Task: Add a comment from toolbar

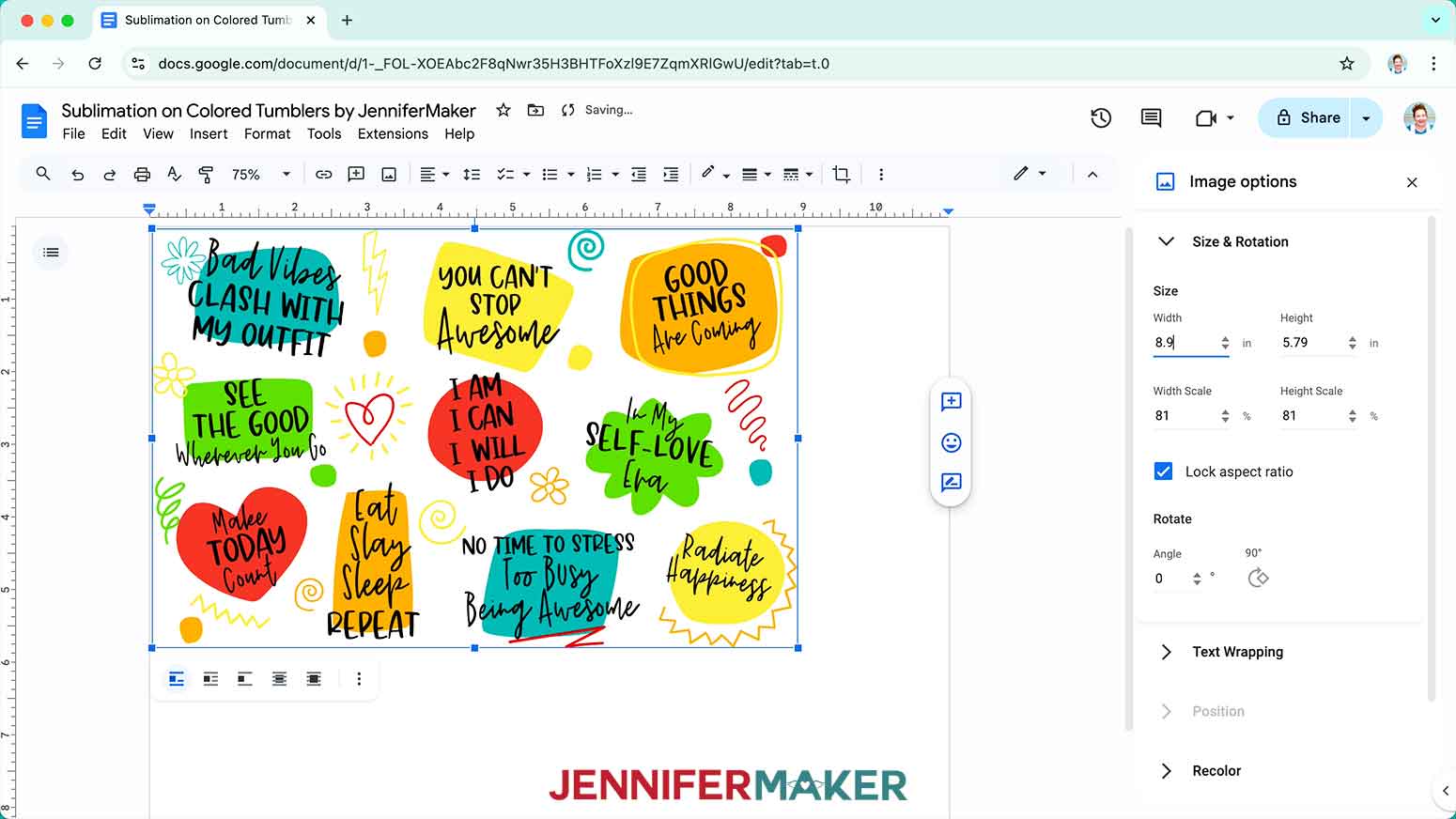Action: click(356, 174)
